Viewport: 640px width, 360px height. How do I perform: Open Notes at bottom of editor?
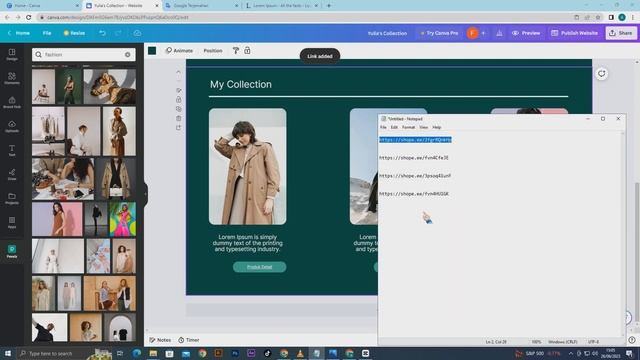(x=160, y=340)
